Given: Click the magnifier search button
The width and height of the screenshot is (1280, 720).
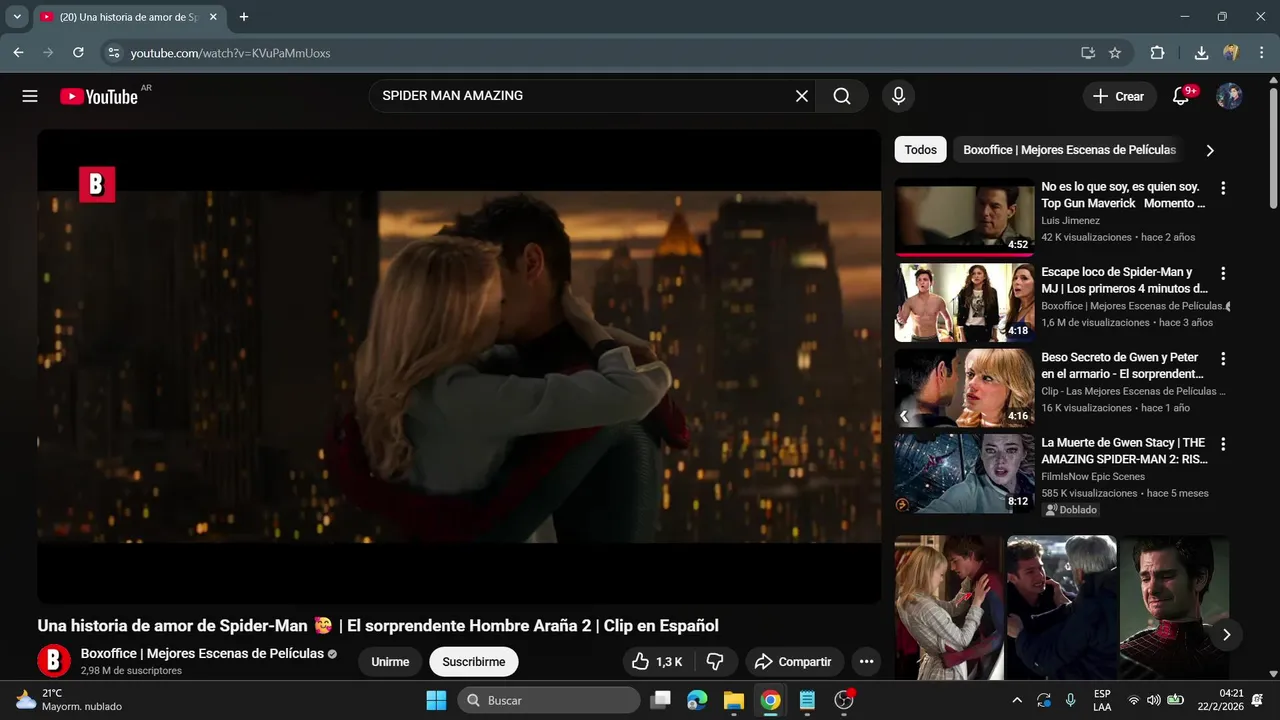Looking at the screenshot, I should (x=842, y=96).
